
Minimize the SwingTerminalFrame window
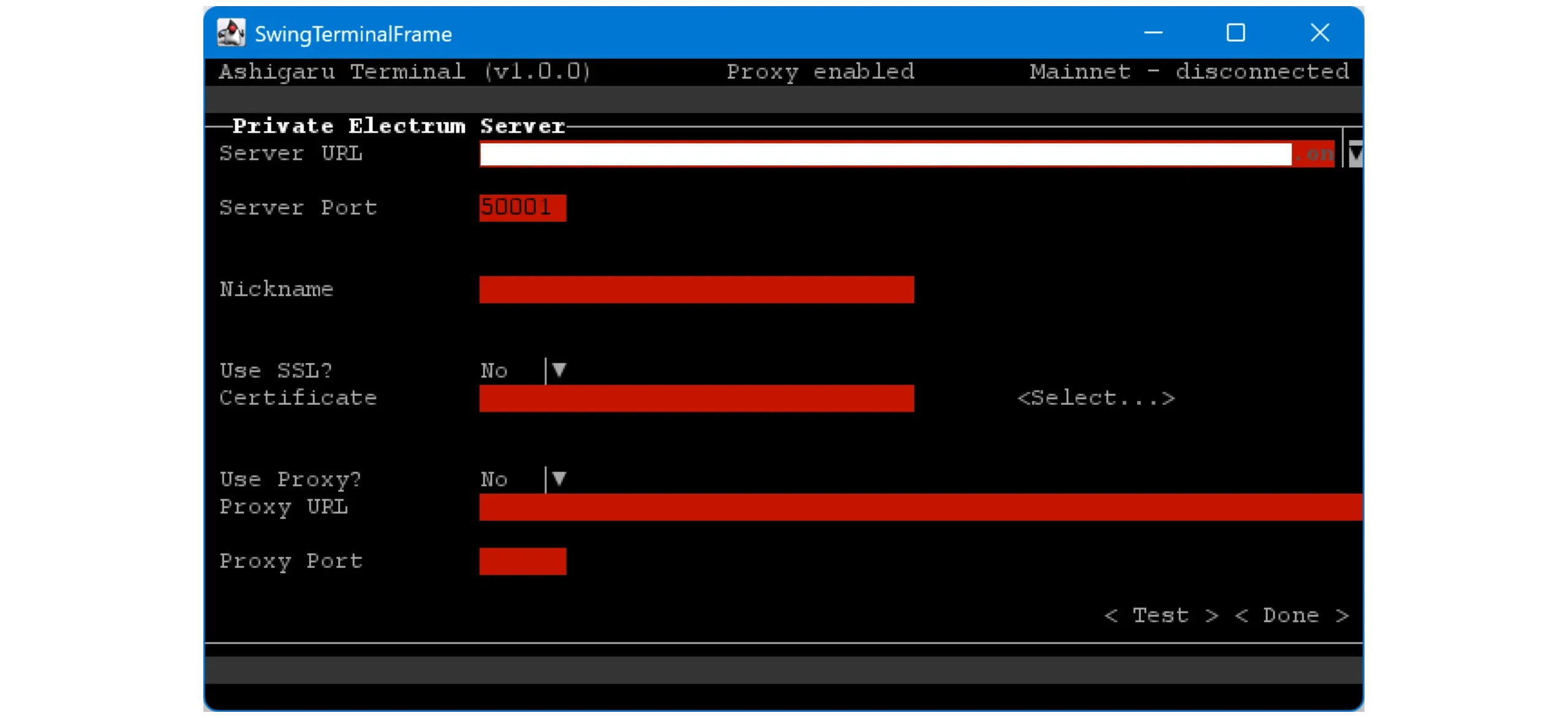point(1153,33)
